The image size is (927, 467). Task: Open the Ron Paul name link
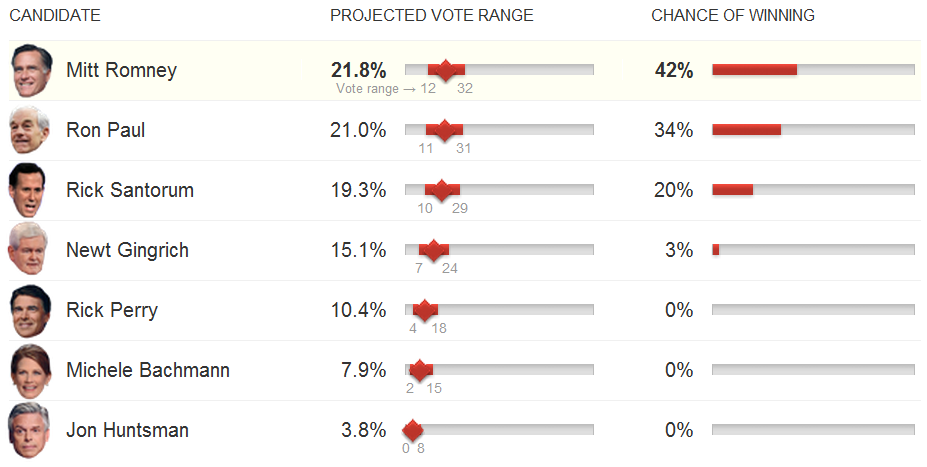click(105, 130)
